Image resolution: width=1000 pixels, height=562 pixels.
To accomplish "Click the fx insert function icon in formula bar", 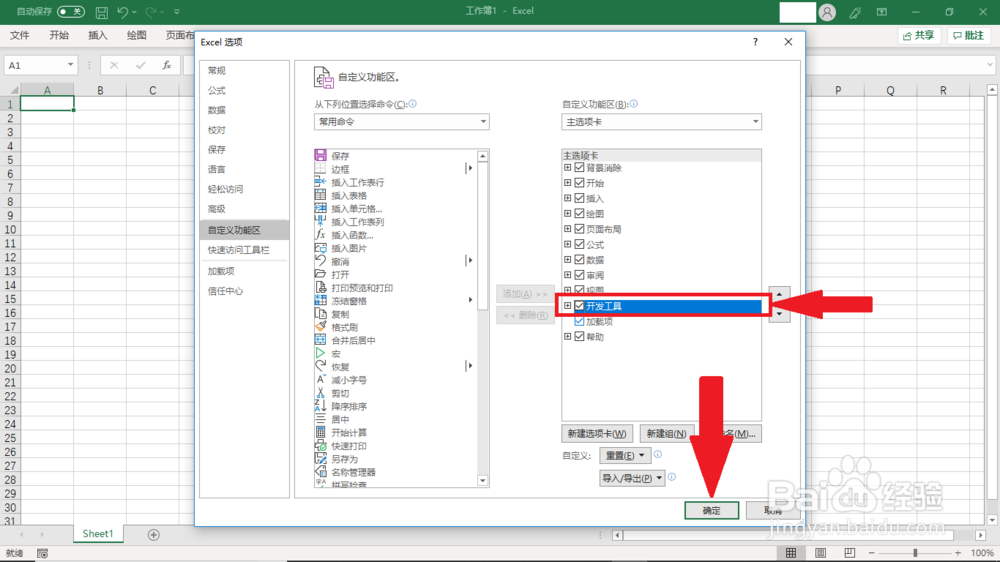I will tap(166, 65).
